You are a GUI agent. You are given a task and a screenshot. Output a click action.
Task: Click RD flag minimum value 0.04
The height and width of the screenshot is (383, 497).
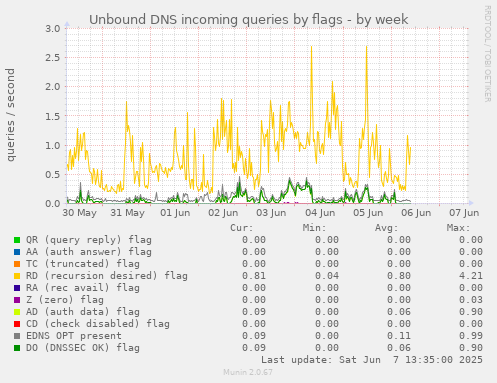327,276
